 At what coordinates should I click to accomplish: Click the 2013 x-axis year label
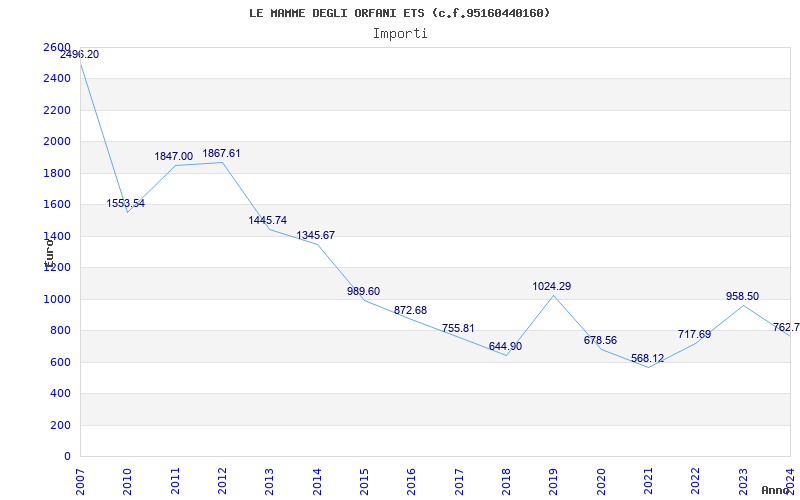(269, 482)
